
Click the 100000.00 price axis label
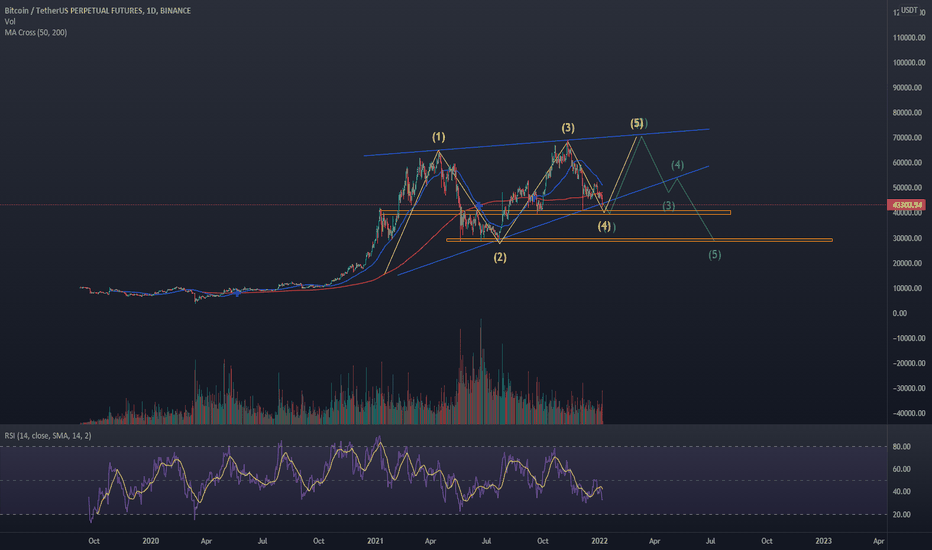(x=909, y=62)
